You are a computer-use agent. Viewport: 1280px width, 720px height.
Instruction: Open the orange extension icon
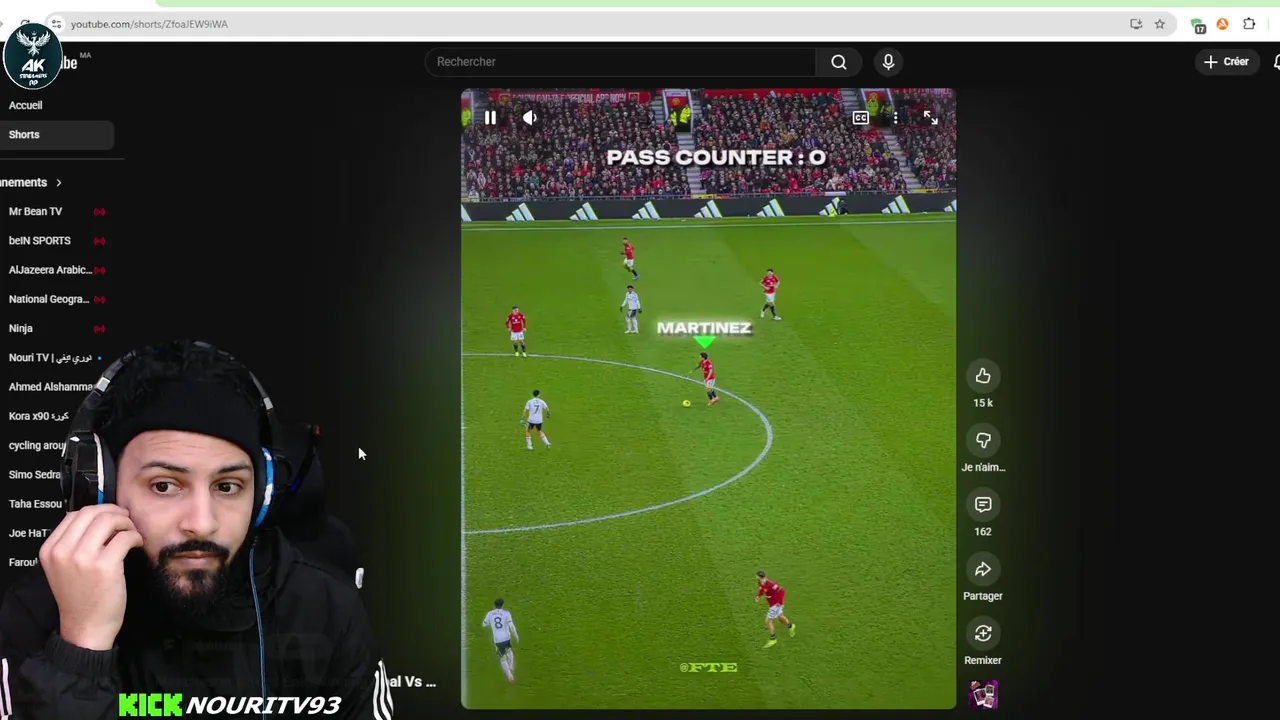point(1222,24)
